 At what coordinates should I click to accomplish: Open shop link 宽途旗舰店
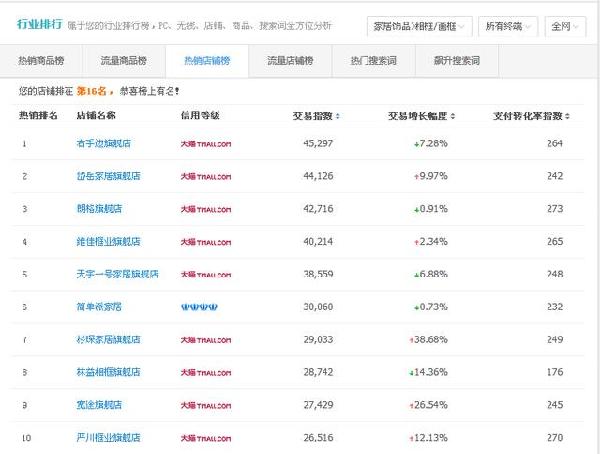coord(99,405)
